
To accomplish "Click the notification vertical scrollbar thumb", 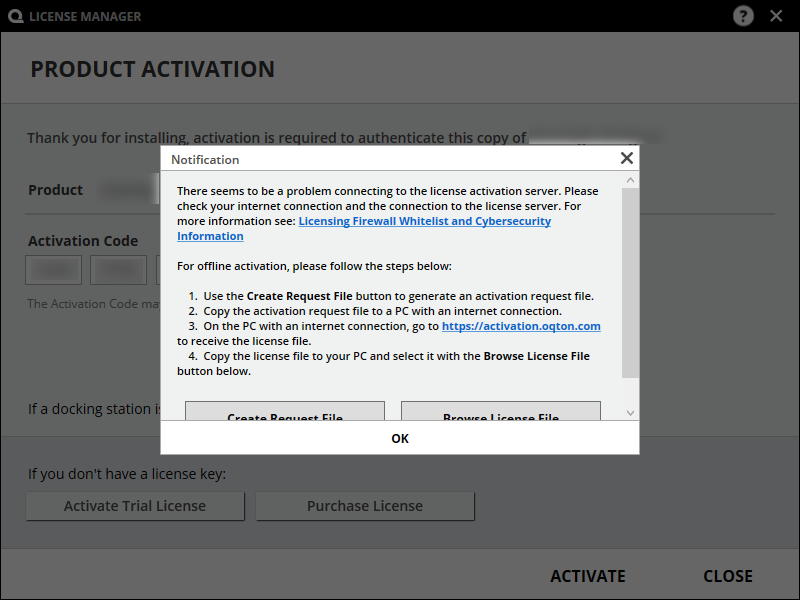I will [630, 282].
